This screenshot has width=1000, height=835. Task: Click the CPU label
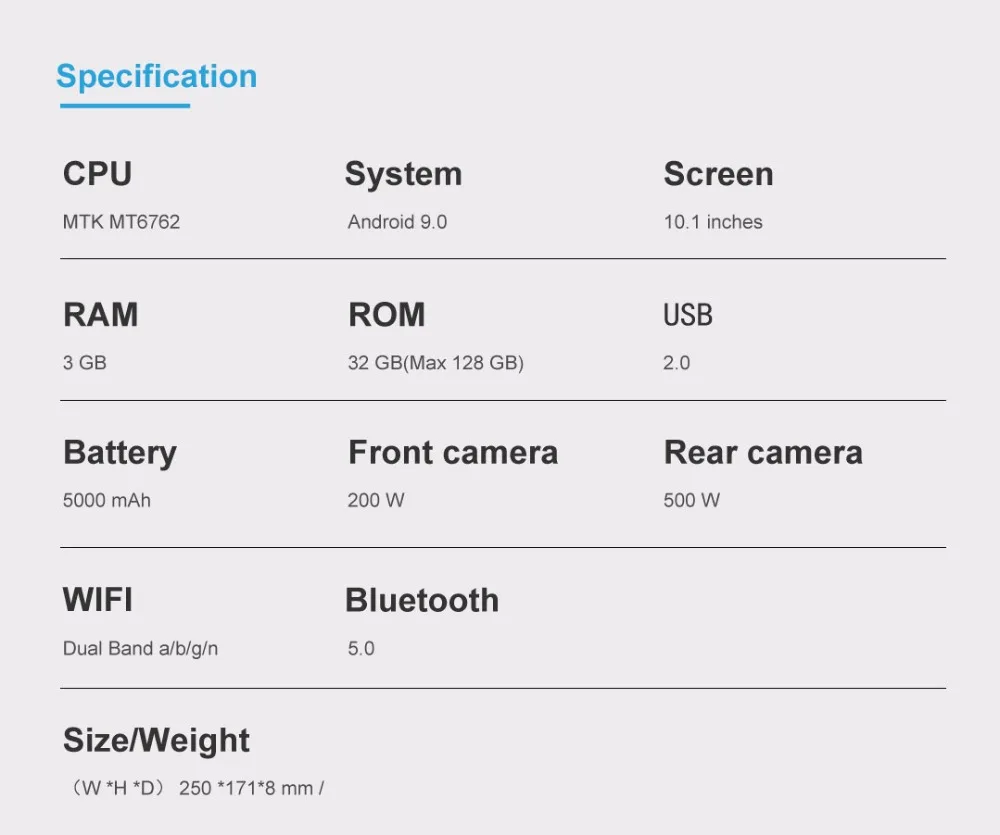pos(97,174)
